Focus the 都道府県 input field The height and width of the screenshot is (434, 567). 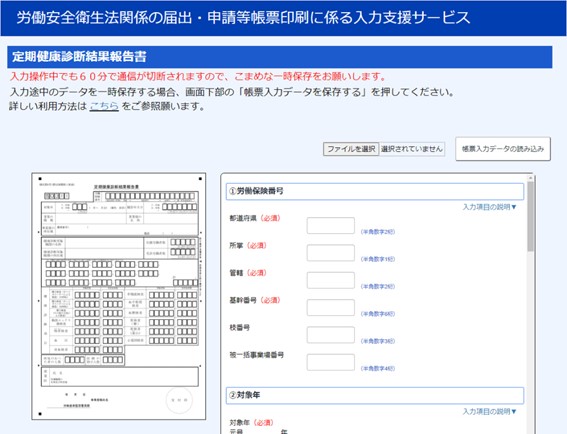[331, 226]
